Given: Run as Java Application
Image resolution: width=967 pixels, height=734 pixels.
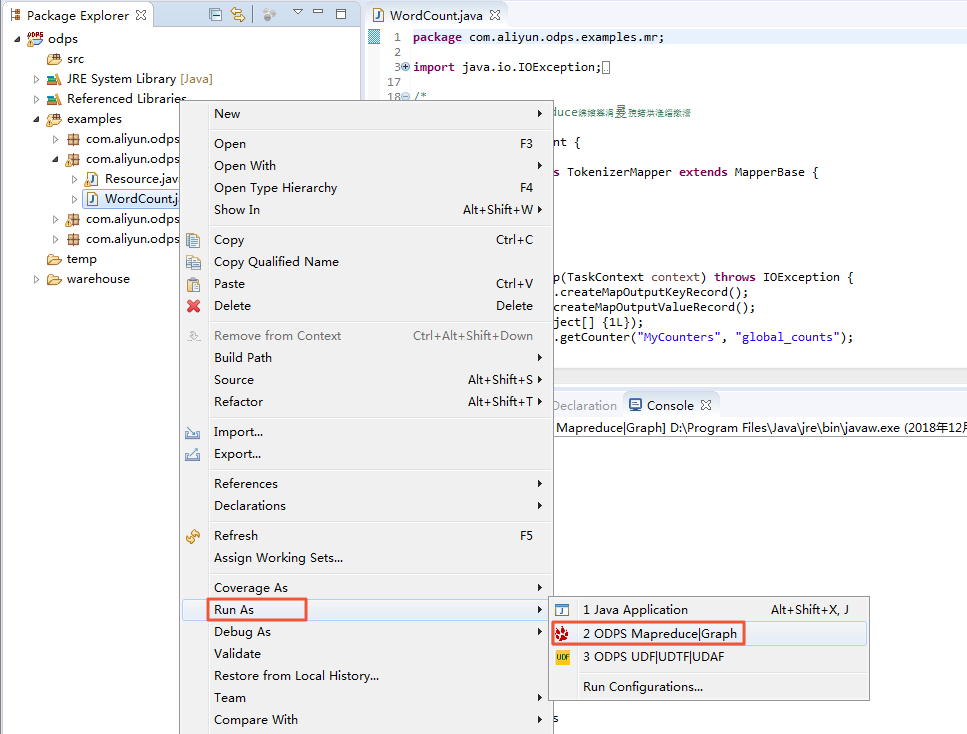Looking at the screenshot, I should pos(709,610).
